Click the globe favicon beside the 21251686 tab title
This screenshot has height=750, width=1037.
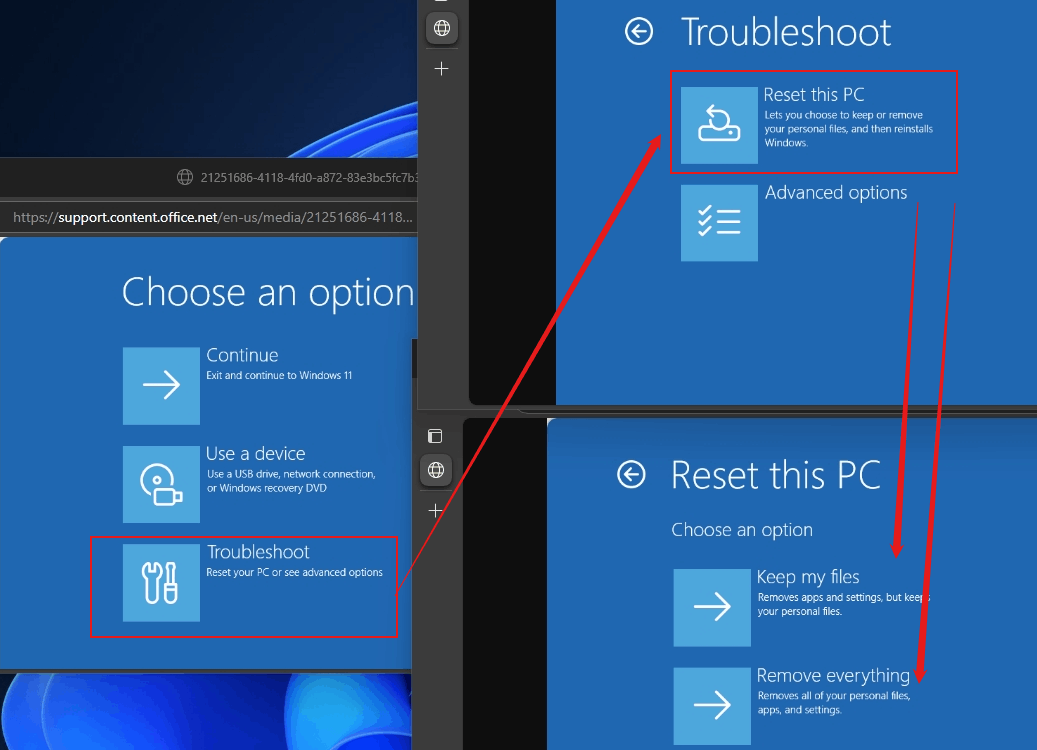tap(185, 177)
